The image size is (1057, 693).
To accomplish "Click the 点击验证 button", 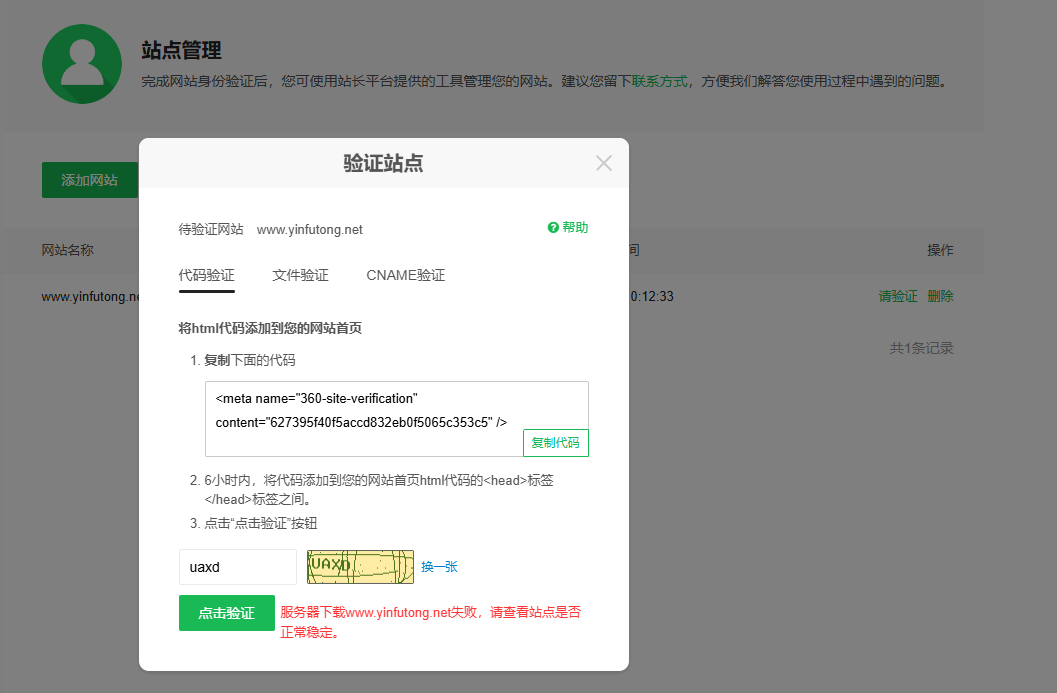I will click(226, 613).
